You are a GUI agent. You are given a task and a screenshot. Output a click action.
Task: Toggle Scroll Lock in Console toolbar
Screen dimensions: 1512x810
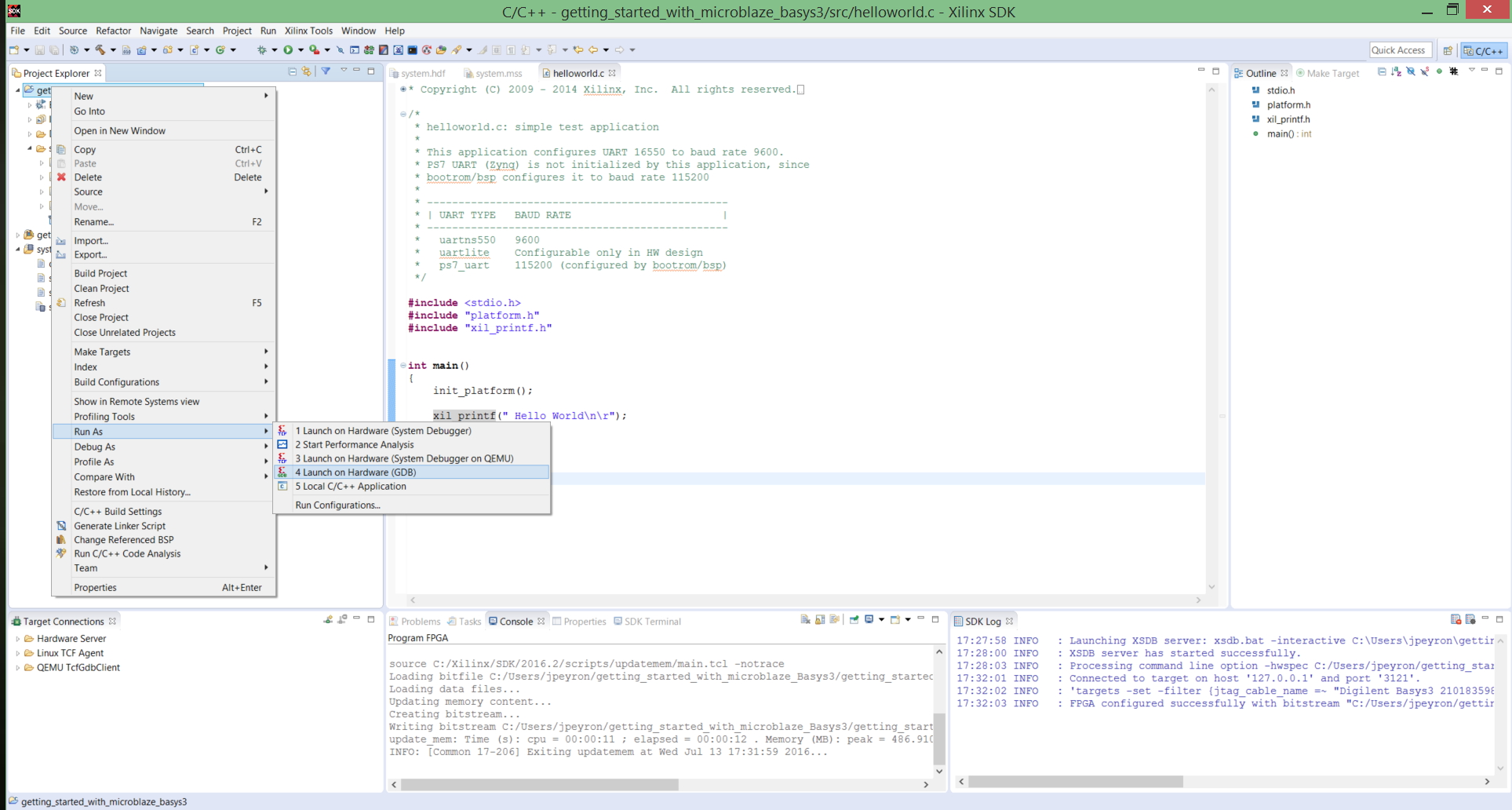(820, 620)
